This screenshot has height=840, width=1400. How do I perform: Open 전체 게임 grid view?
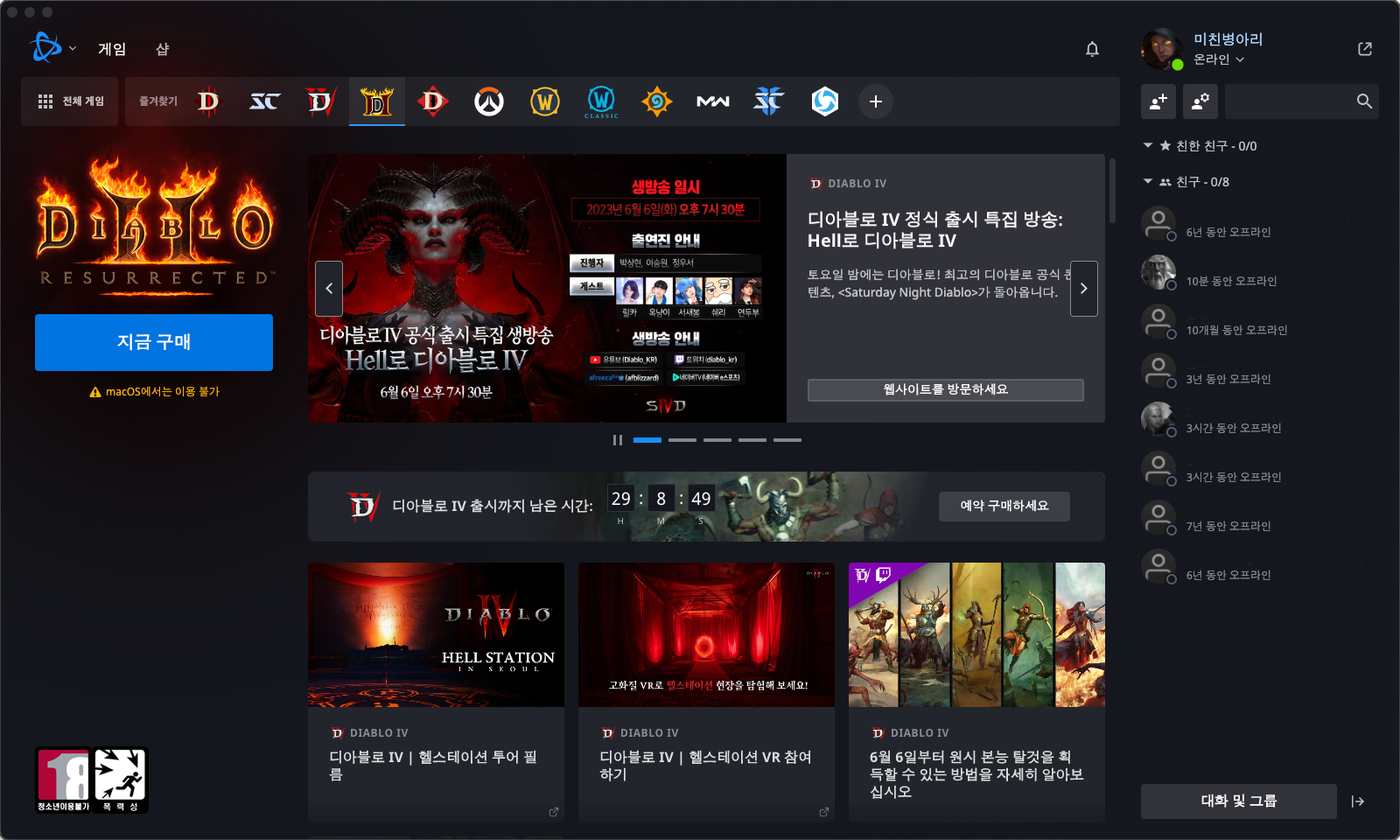click(x=70, y=101)
